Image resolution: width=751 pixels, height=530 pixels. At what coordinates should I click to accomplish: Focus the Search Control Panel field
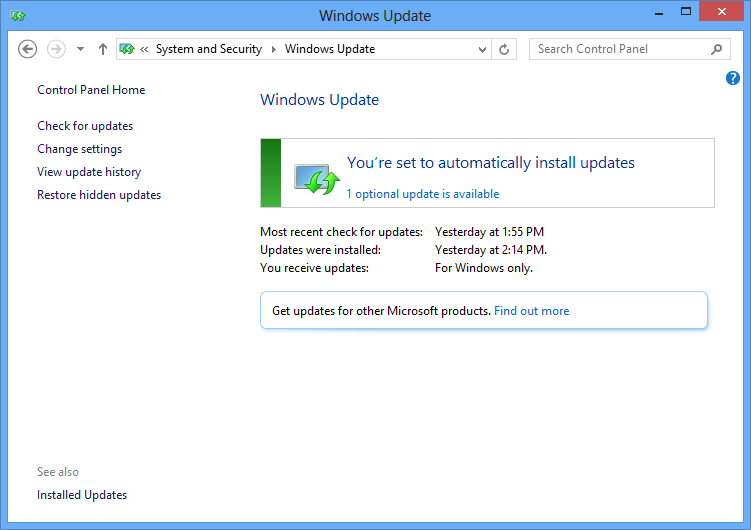[618, 49]
